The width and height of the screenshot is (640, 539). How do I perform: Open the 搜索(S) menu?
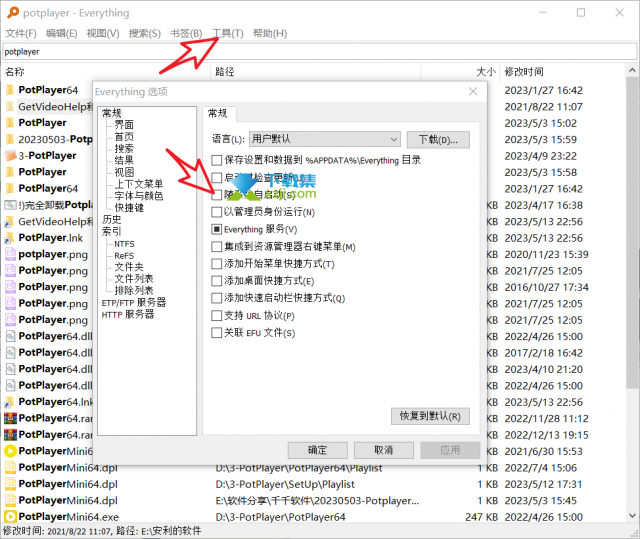144,33
